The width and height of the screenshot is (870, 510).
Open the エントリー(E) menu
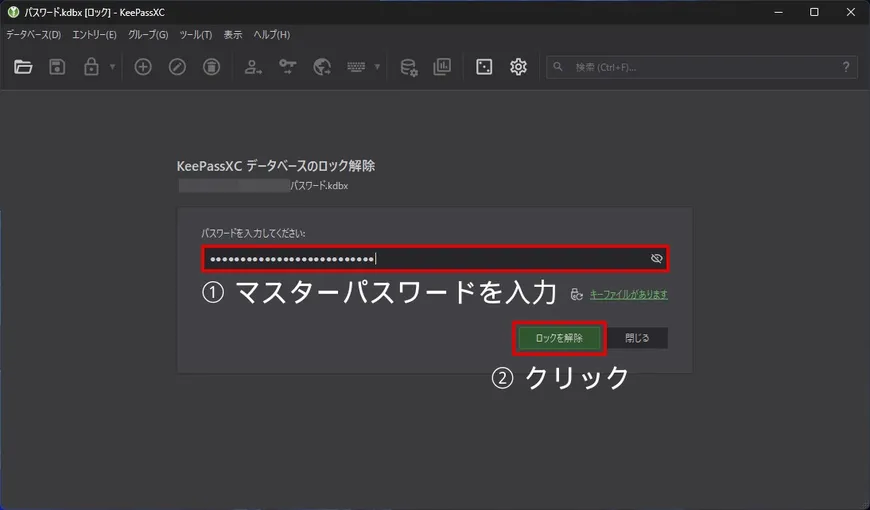(94, 34)
